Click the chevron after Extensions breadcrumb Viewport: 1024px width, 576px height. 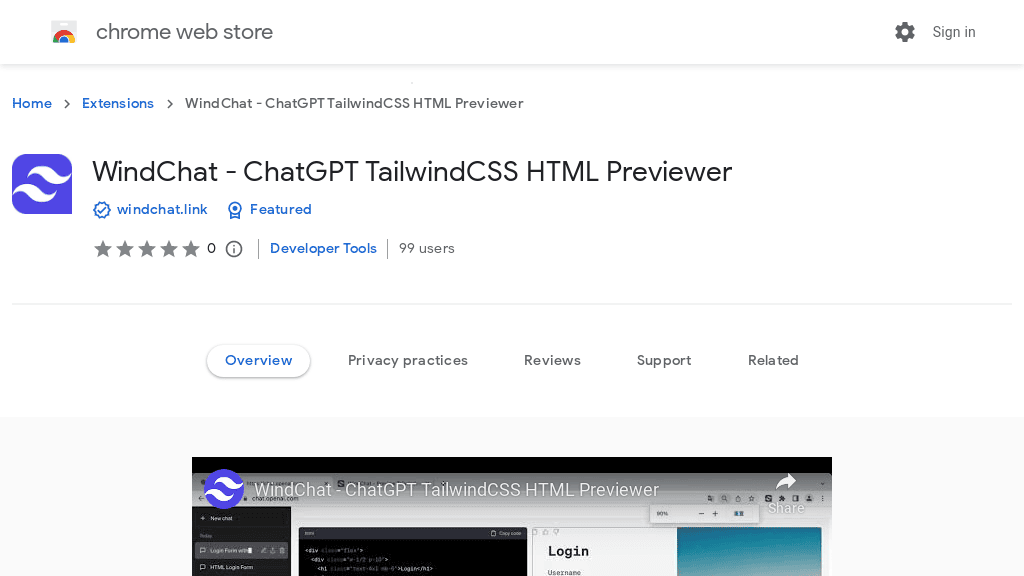click(x=170, y=104)
